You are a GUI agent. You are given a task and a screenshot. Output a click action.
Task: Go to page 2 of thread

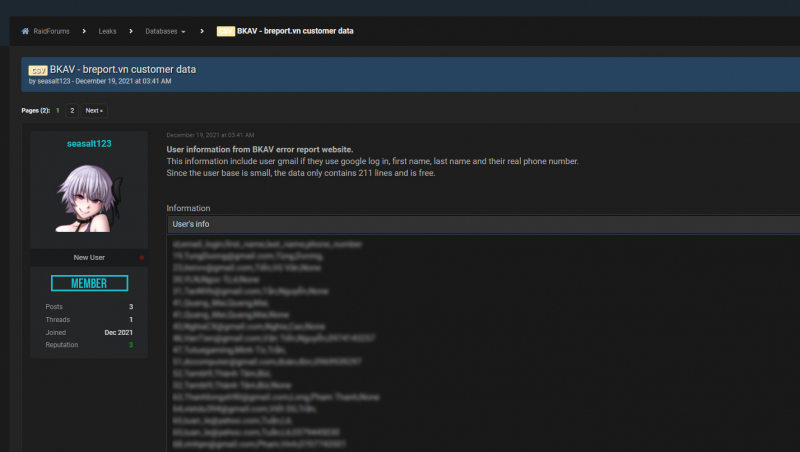[x=72, y=110]
